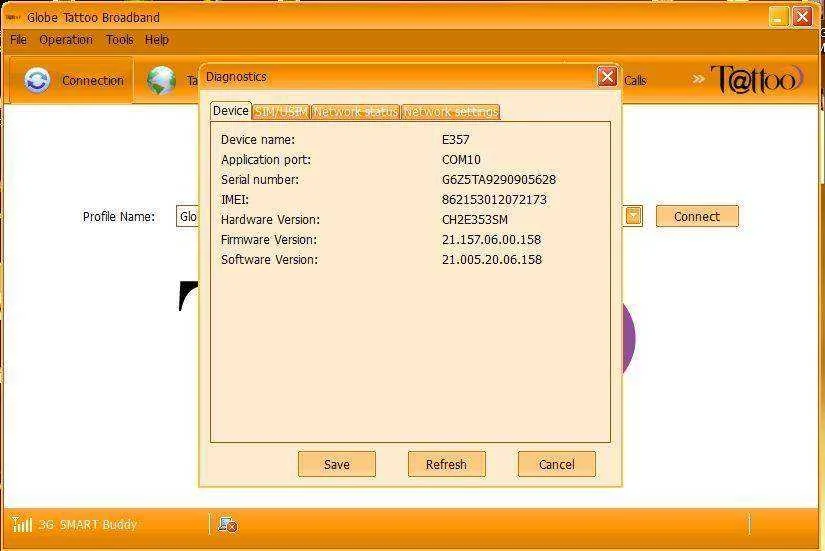Screen dimensions: 825x551
Task: Click the device name value E357
Action: coord(456,139)
